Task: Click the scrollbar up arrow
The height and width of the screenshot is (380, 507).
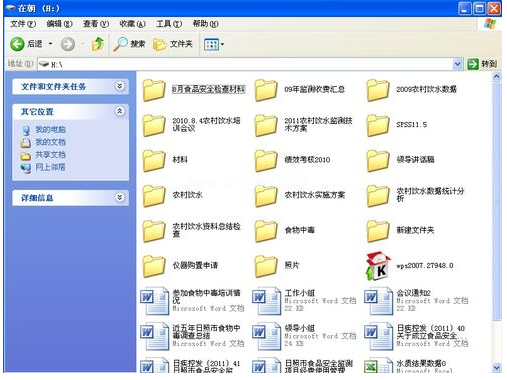Action: point(496,77)
